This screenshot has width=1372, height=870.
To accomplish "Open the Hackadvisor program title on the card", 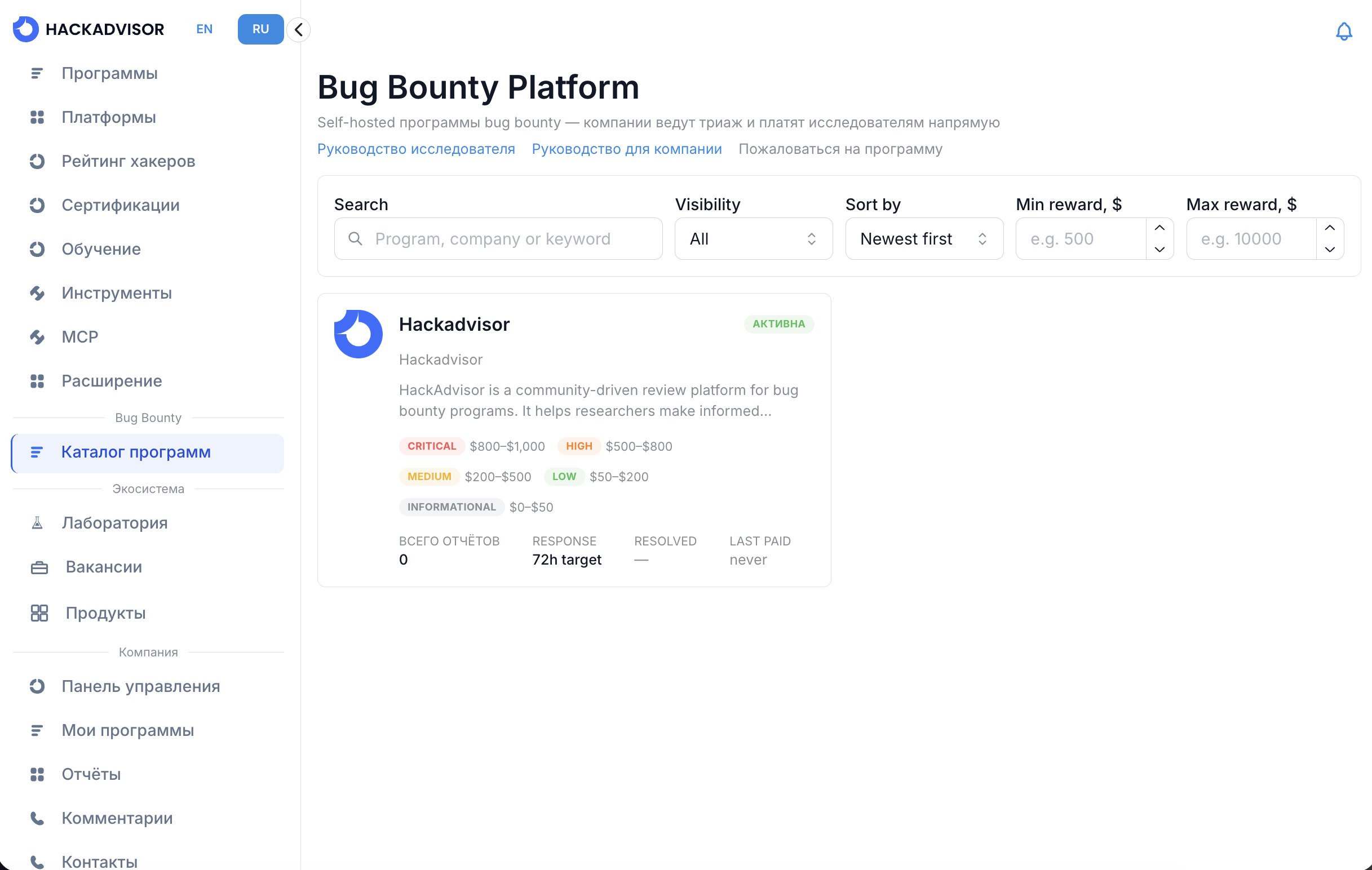I will (x=454, y=325).
